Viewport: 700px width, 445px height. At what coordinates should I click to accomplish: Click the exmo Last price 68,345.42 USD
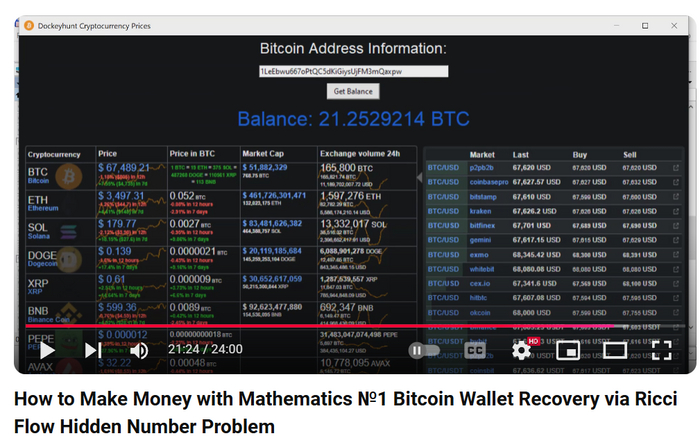(536, 255)
